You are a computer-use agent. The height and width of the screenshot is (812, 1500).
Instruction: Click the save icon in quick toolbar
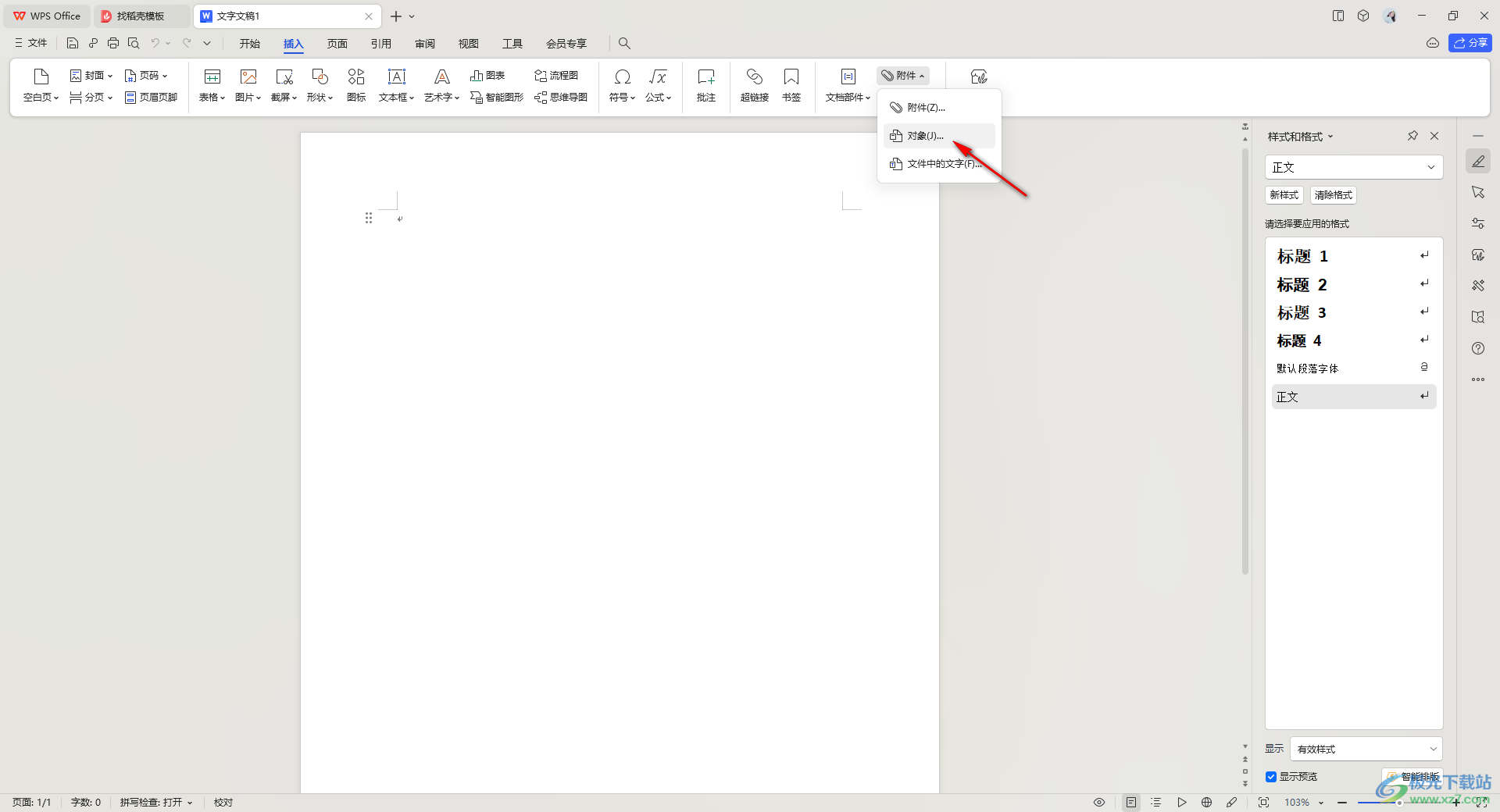(73, 43)
